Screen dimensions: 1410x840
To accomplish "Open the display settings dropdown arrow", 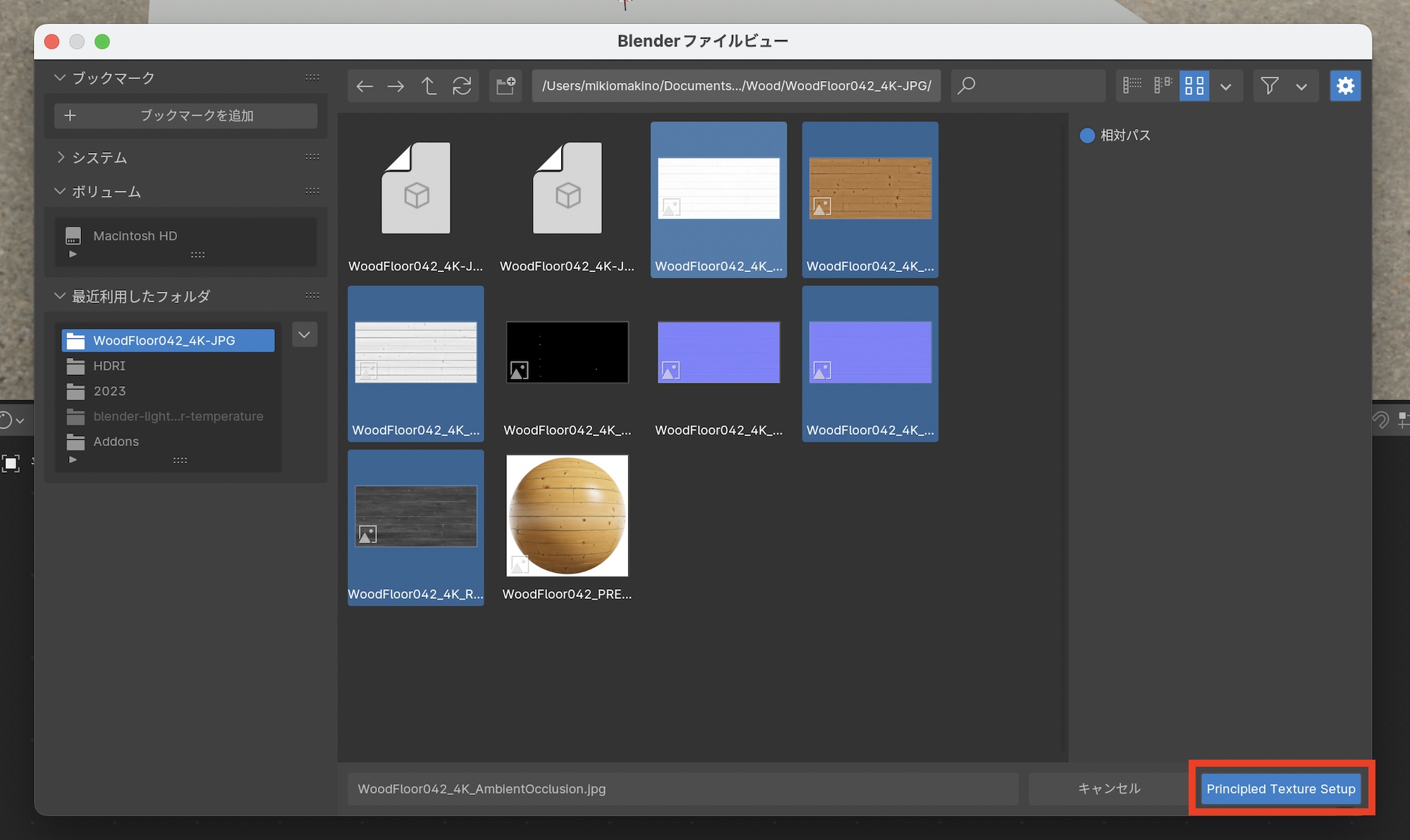I will [1226, 87].
